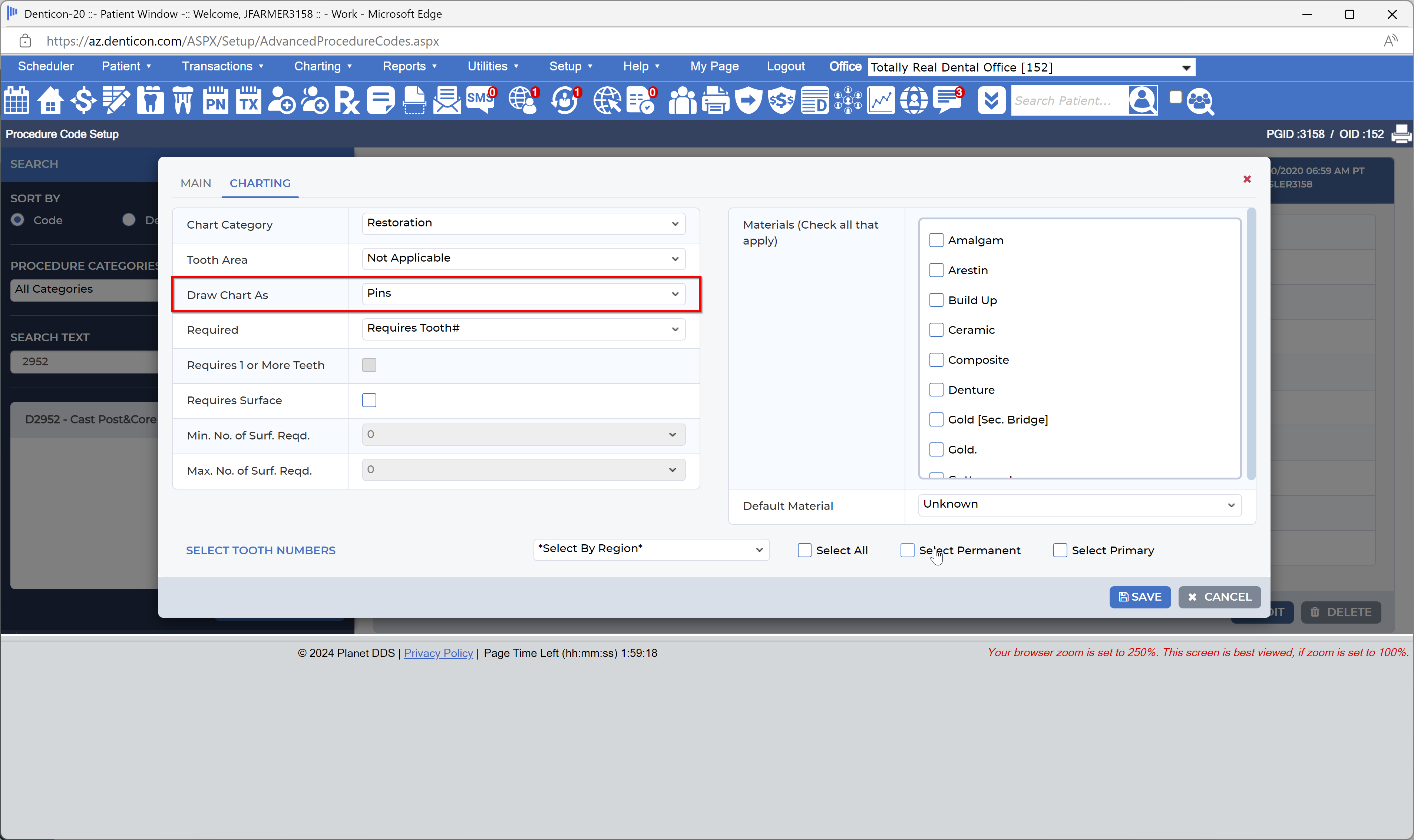
Task: Select the Code sort radio button
Action: [17, 220]
